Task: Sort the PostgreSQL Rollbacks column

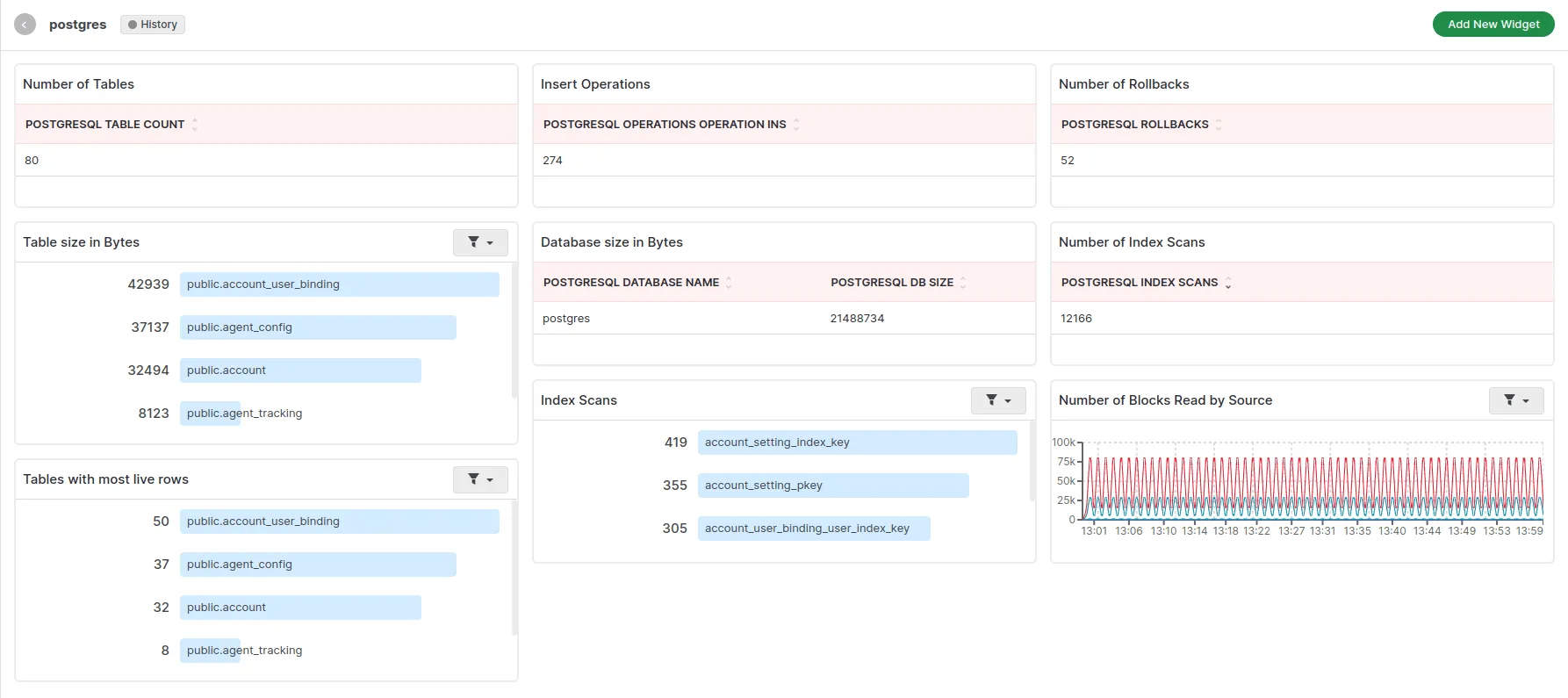Action: coord(1219,125)
